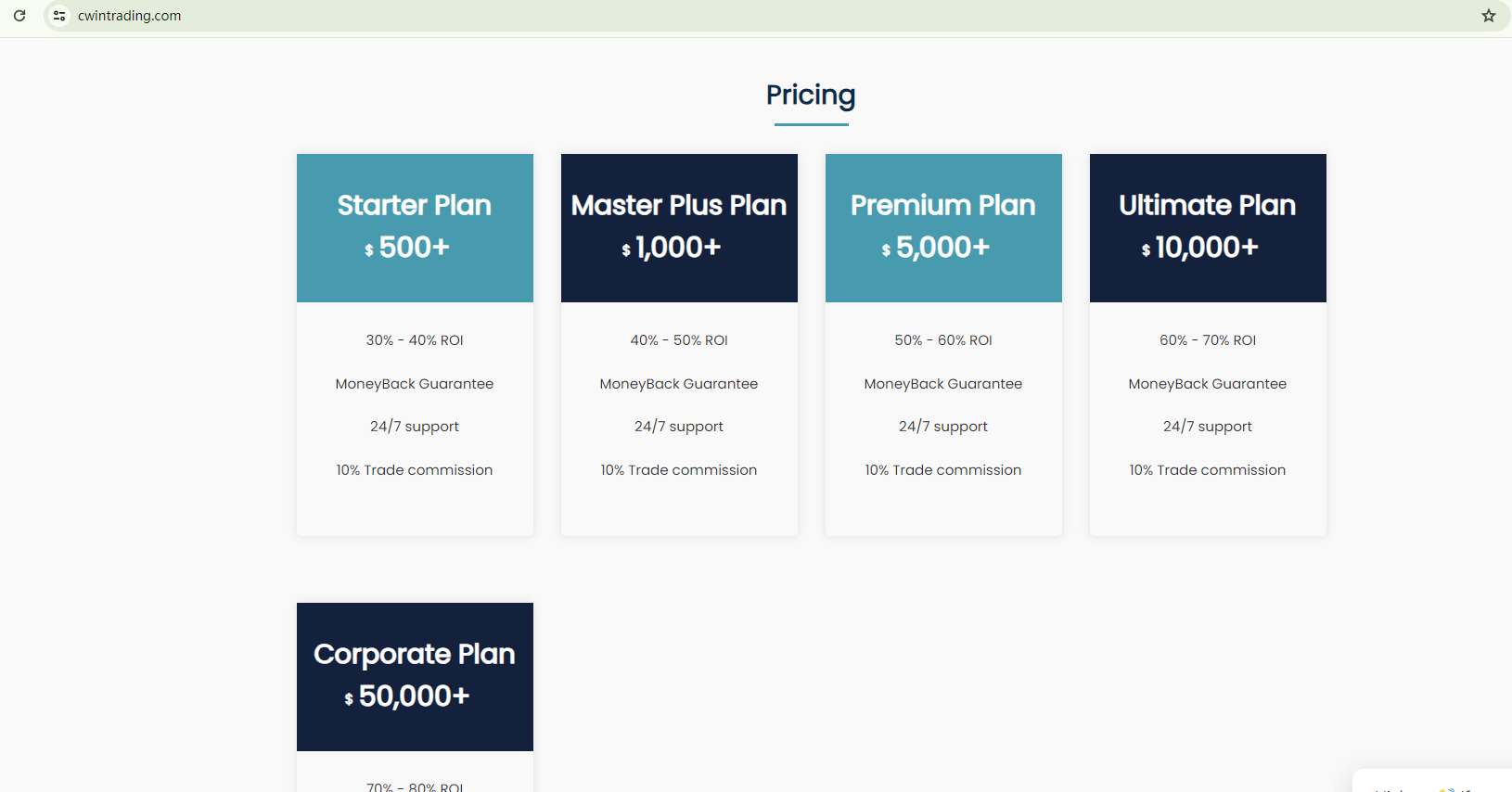Image resolution: width=1512 pixels, height=792 pixels.
Task: Click the Ultimate Plan 60% - 70% ROI text
Action: [1208, 340]
